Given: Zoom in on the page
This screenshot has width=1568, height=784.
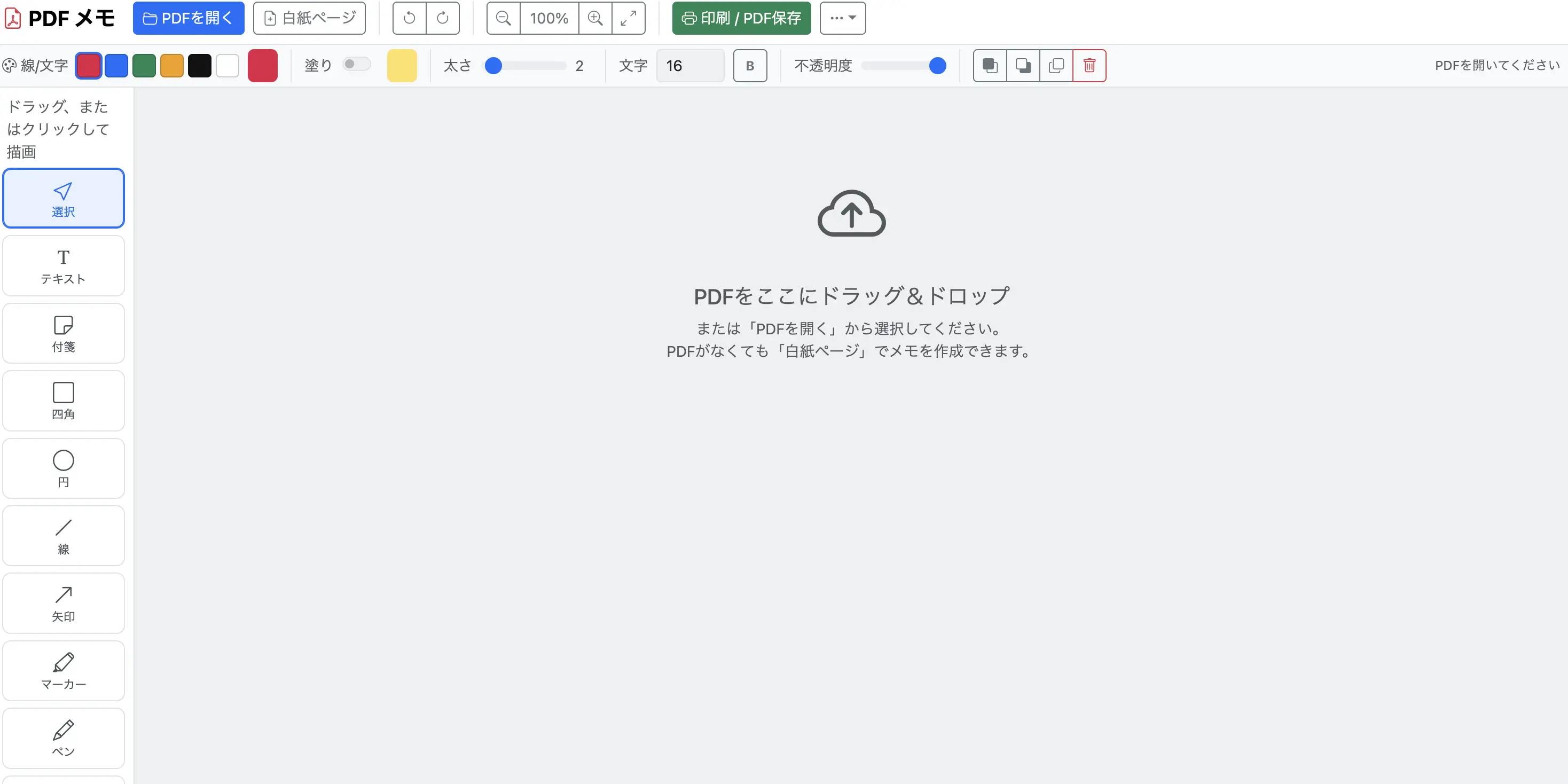Looking at the screenshot, I should pos(595,18).
